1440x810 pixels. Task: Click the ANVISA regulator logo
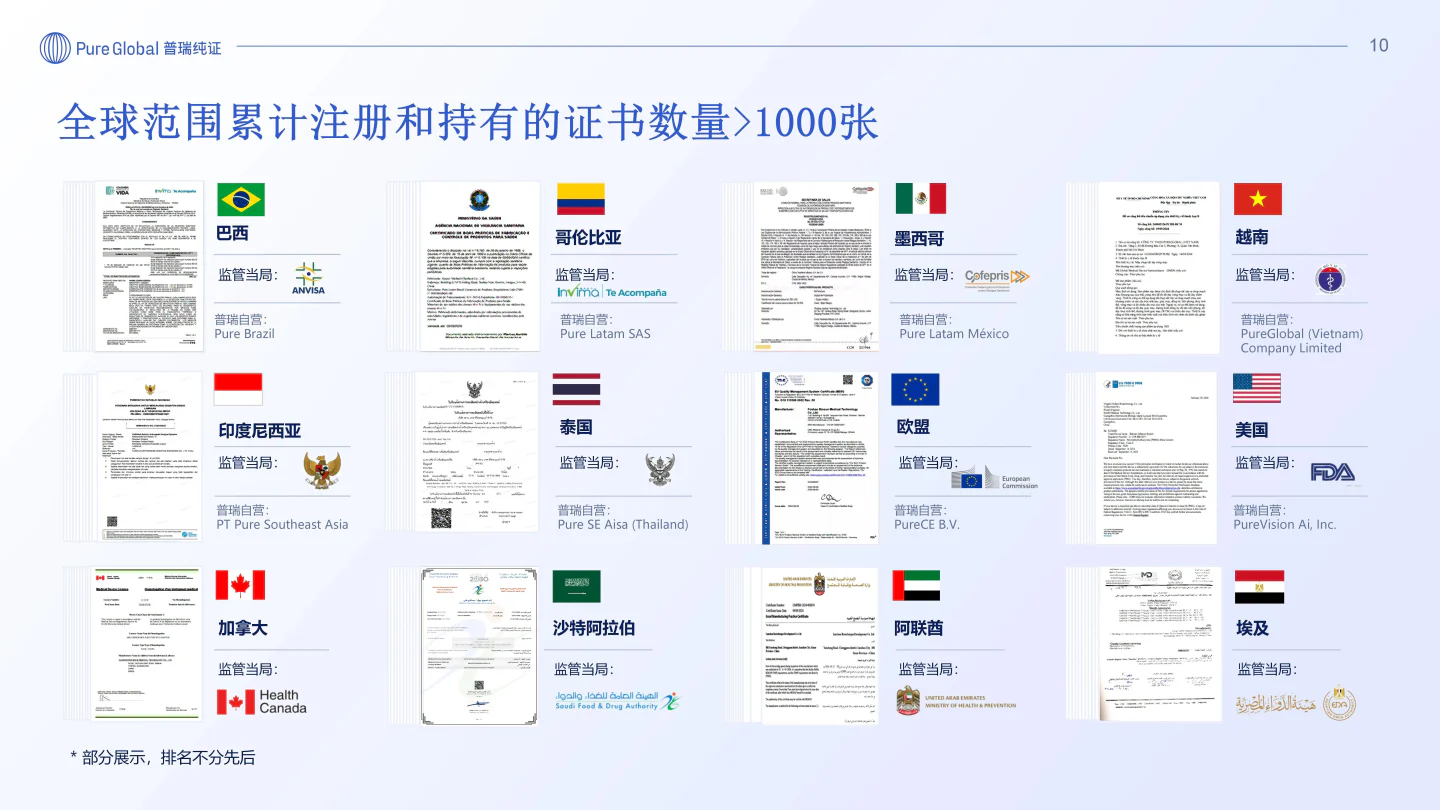click(310, 279)
